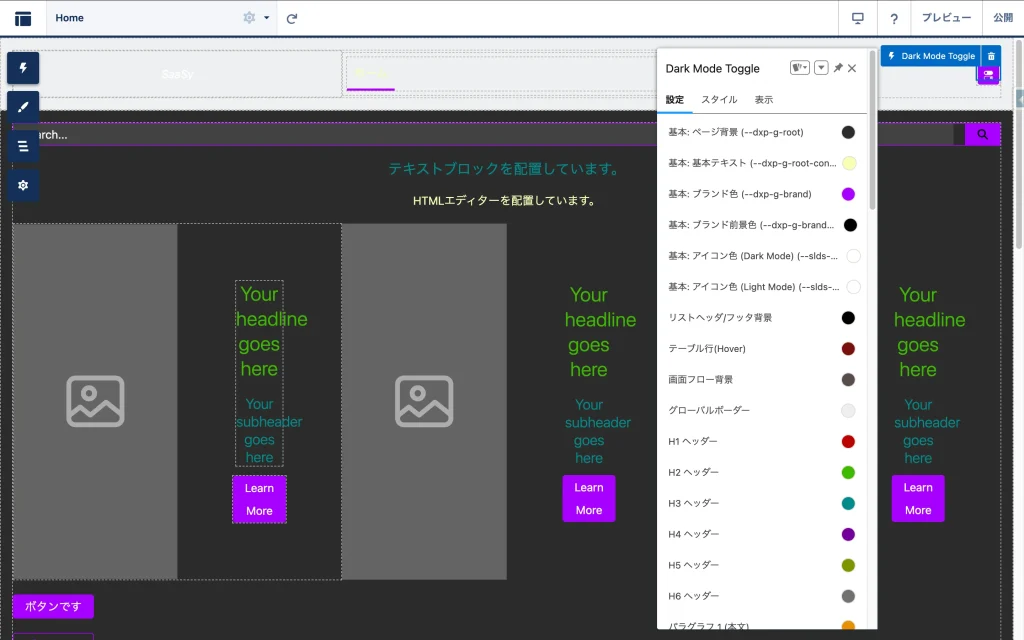Open the Settings gear in left sidebar

(23, 185)
